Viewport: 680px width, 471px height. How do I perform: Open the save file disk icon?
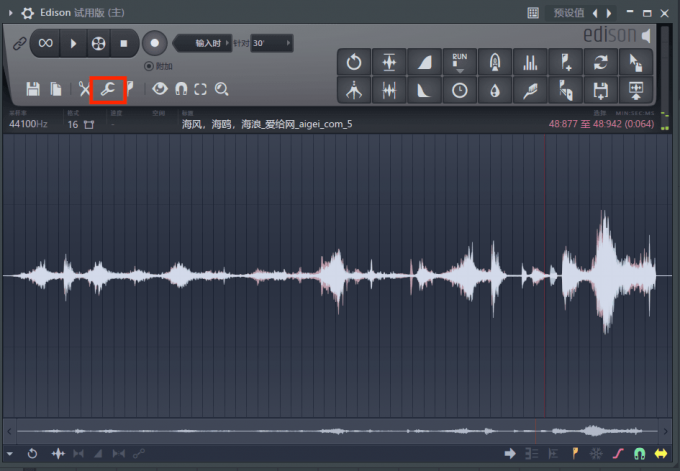33,89
